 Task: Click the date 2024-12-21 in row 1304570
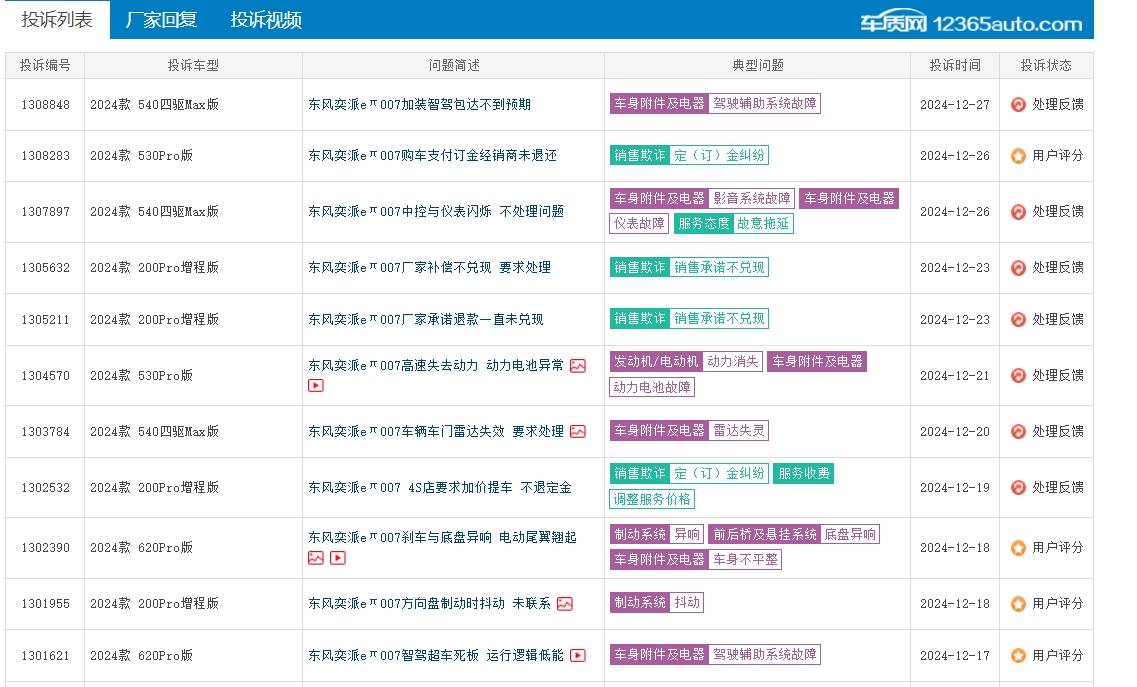(x=955, y=375)
